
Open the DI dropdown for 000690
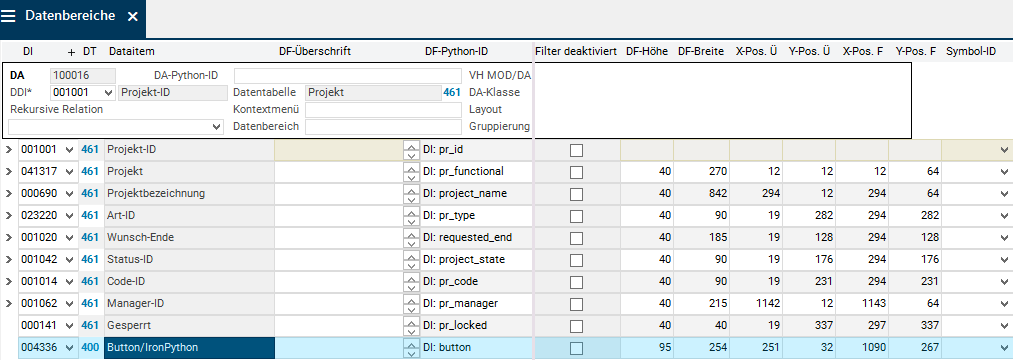70,194
